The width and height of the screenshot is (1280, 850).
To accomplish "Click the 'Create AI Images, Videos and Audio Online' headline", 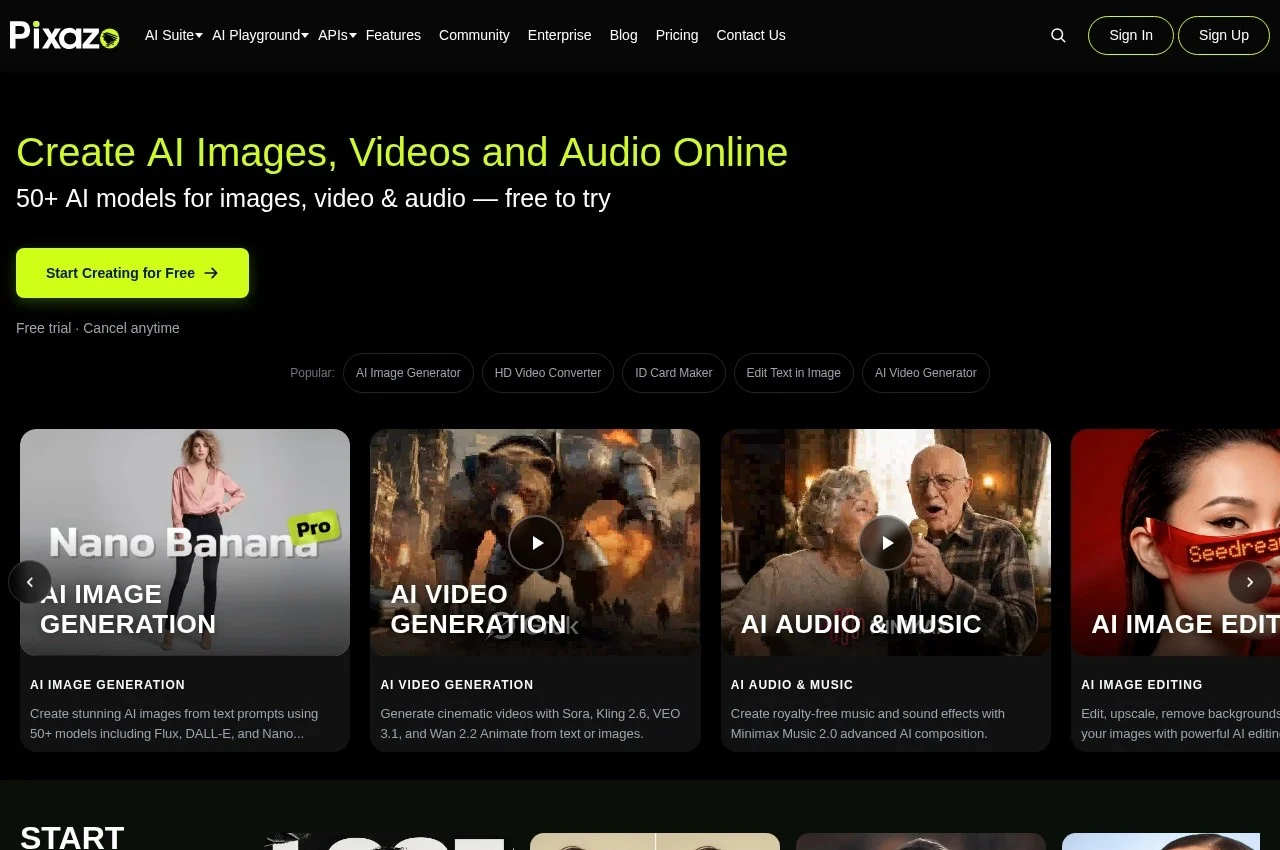I will [402, 152].
